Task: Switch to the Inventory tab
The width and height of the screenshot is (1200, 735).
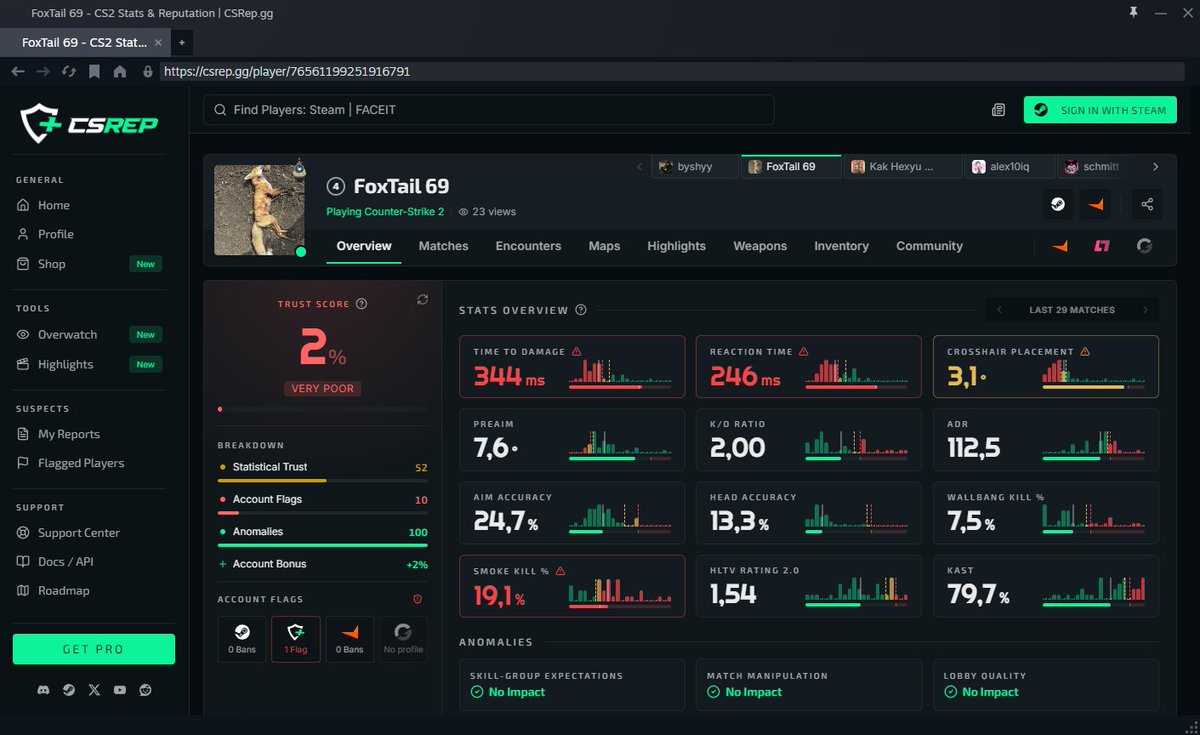Action: point(841,246)
